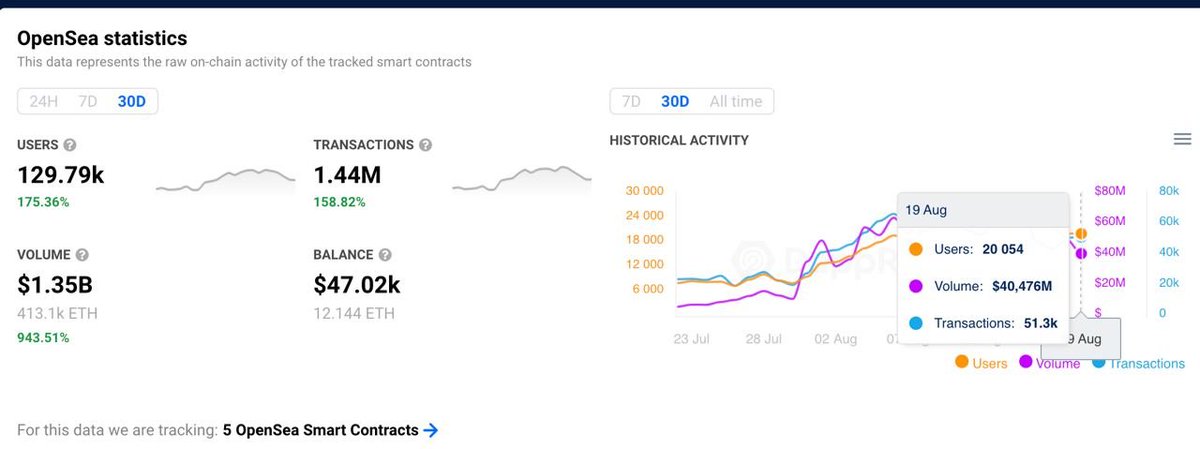Select 7D statistics period on the left
1200x449 pixels.
[88, 101]
